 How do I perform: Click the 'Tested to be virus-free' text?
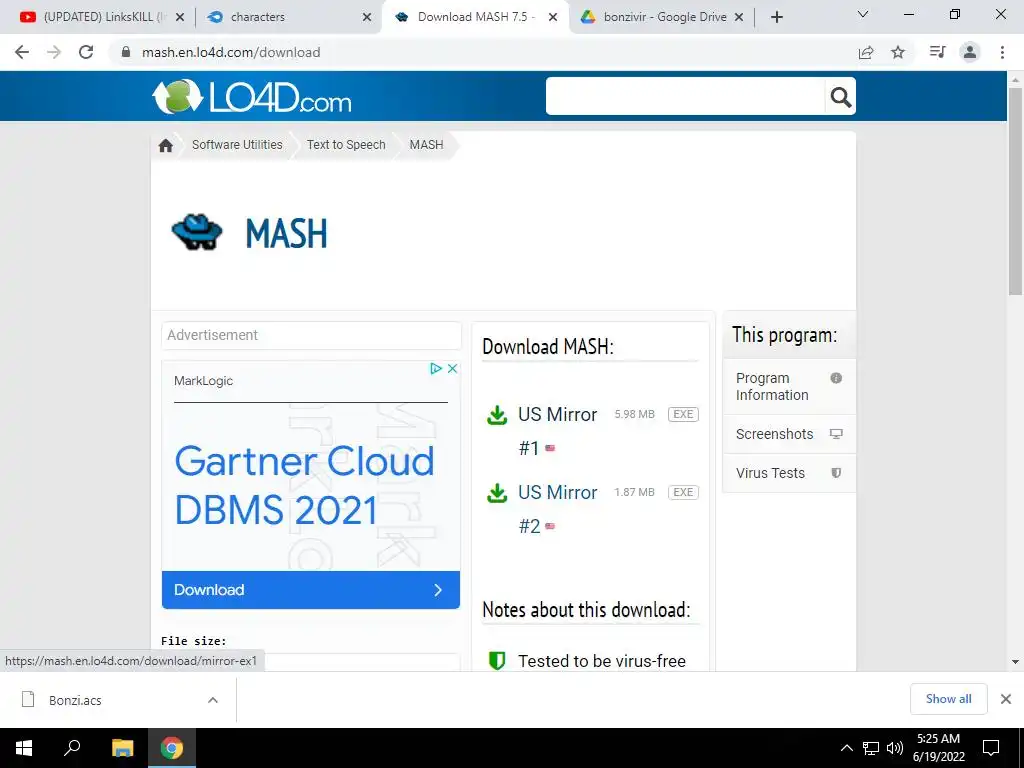(601, 661)
